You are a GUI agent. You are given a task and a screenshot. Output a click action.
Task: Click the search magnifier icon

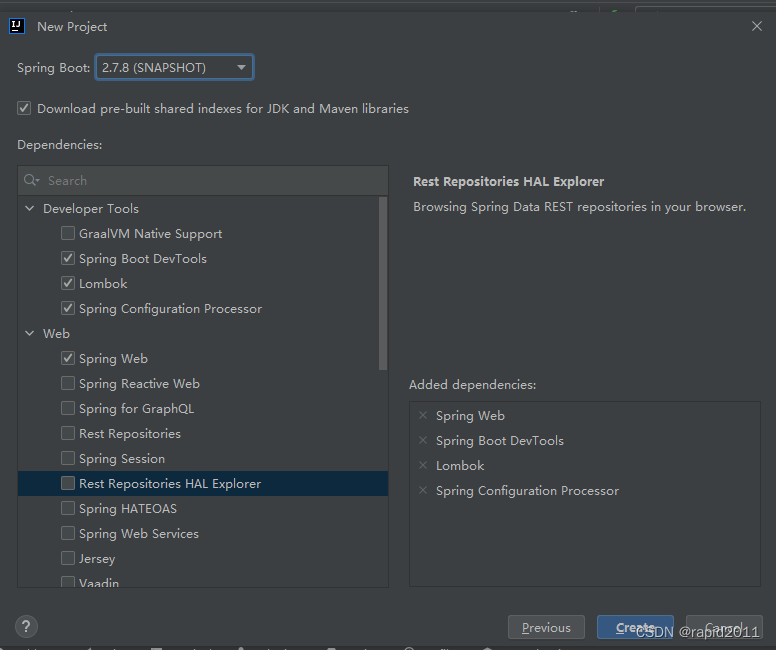point(31,180)
